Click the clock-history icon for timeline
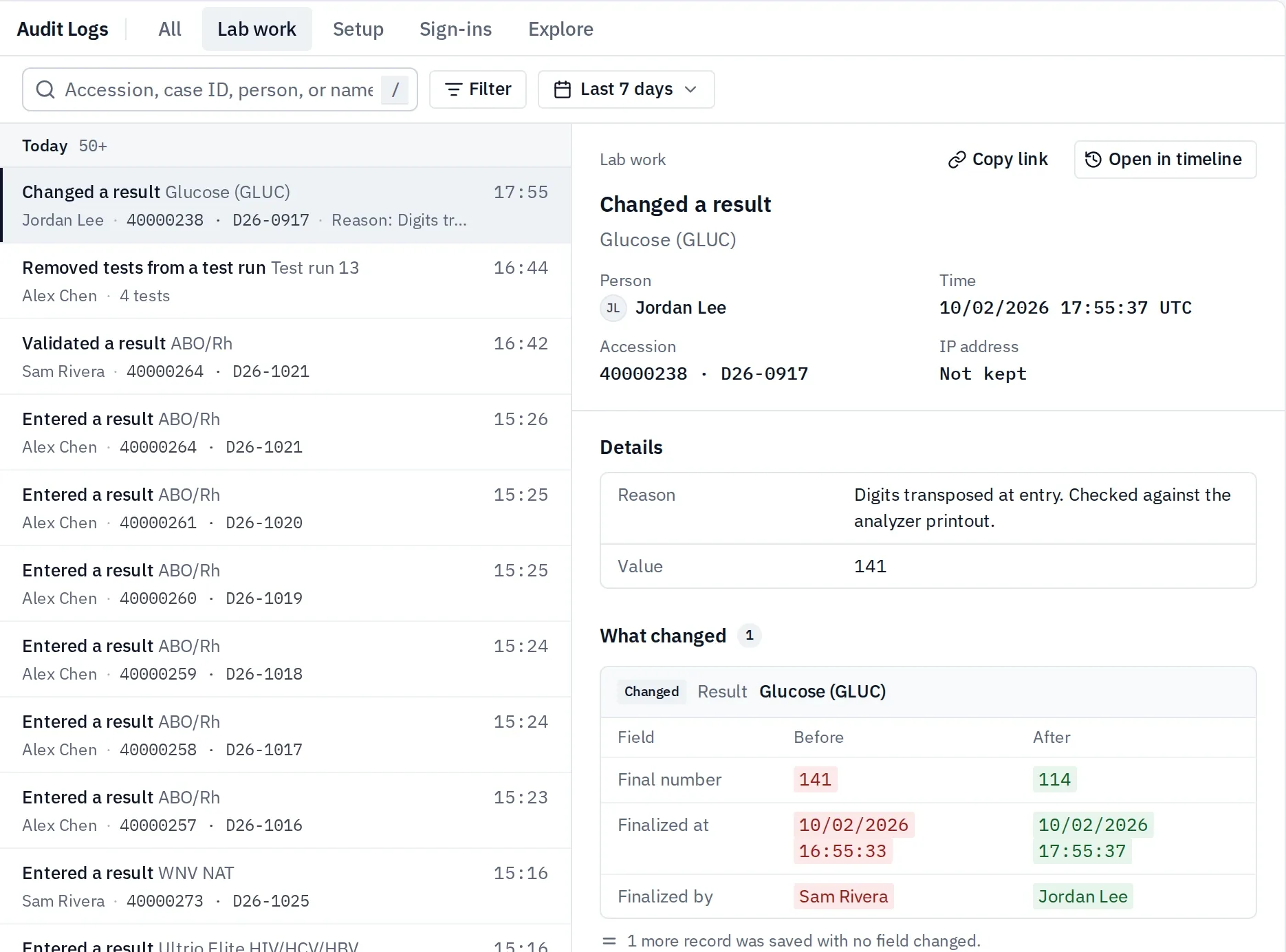 (x=1093, y=160)
